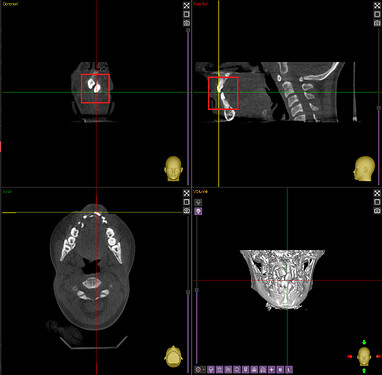The width and height of the screenshot is (382, 375).
Task: Take a snapshot of the Axial view
Action: tap(186, 211)
